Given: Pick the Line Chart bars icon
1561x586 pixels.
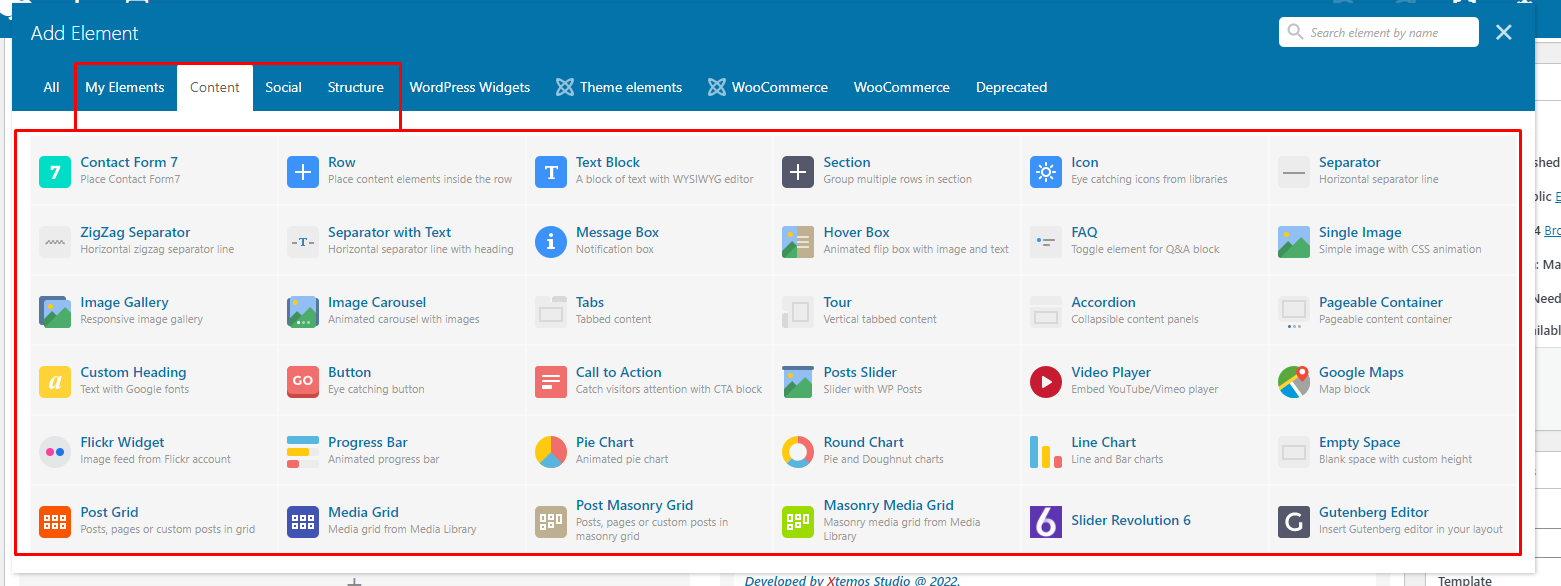Looking at the screenshot, I should [1046, 452].
